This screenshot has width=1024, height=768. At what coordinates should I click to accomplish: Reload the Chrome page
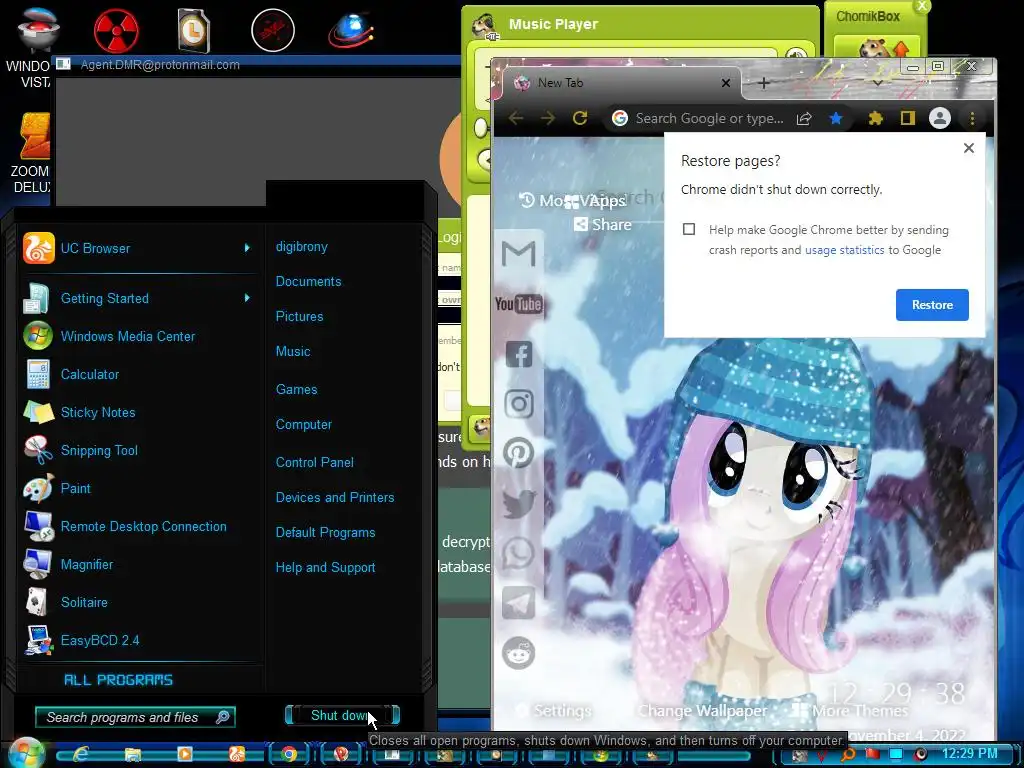[x=580, y=118]
